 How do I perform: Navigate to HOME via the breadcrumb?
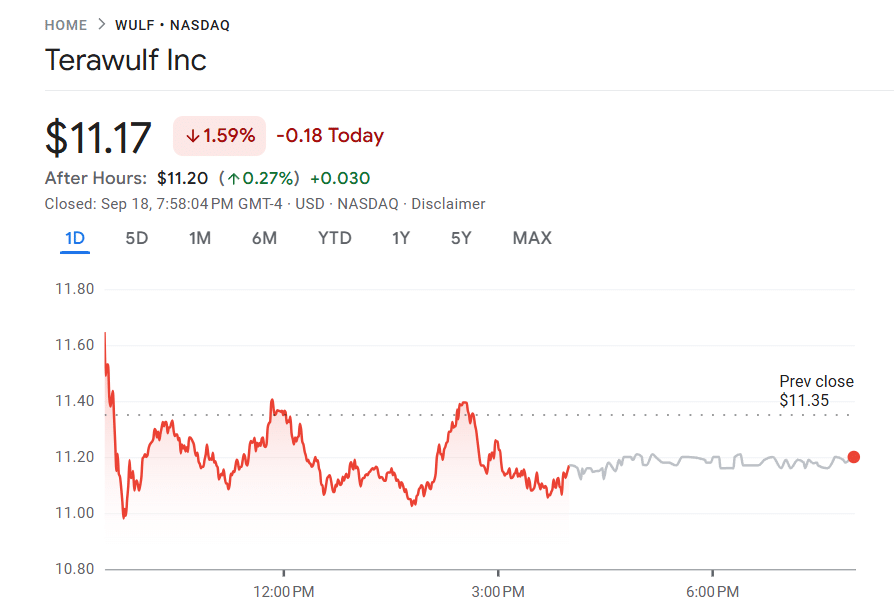pyautogui.click(x=66, y=25)
